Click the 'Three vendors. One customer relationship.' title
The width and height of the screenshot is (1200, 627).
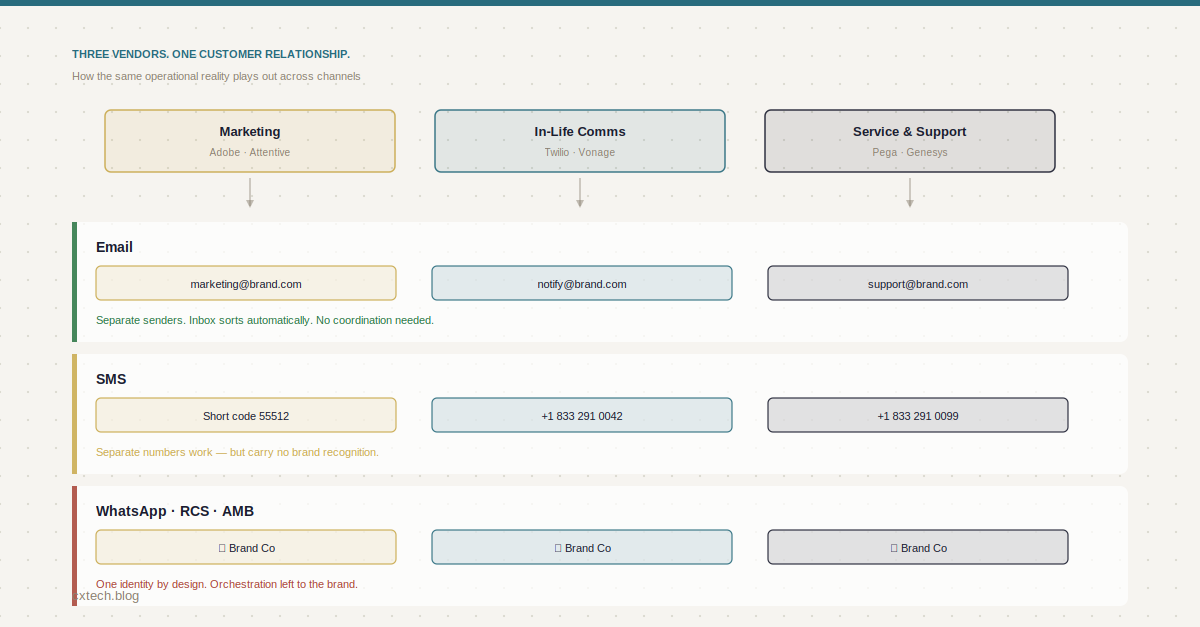click(x=211, y=54)
